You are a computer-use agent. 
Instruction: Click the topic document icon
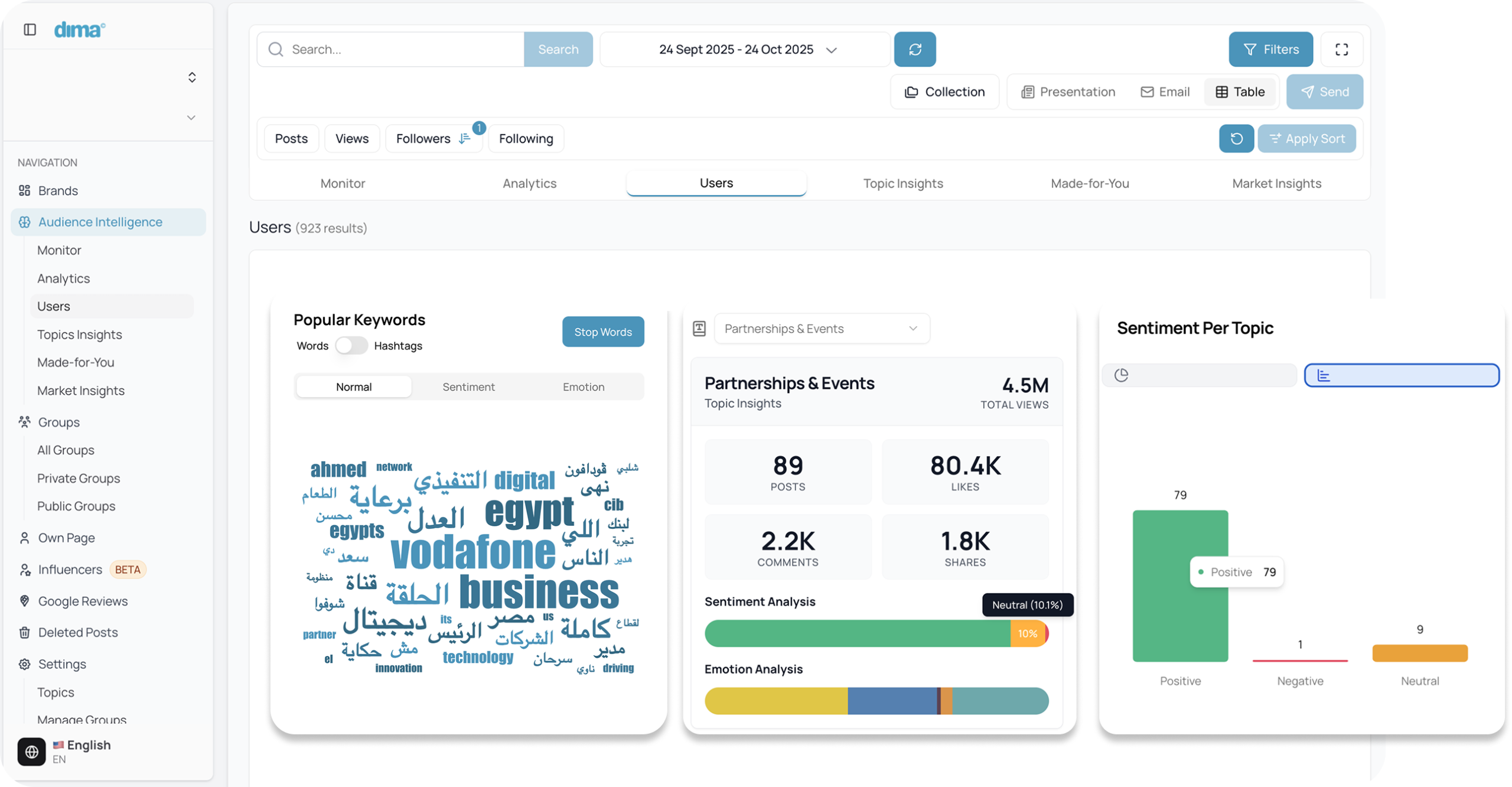(x=699, y=329)
